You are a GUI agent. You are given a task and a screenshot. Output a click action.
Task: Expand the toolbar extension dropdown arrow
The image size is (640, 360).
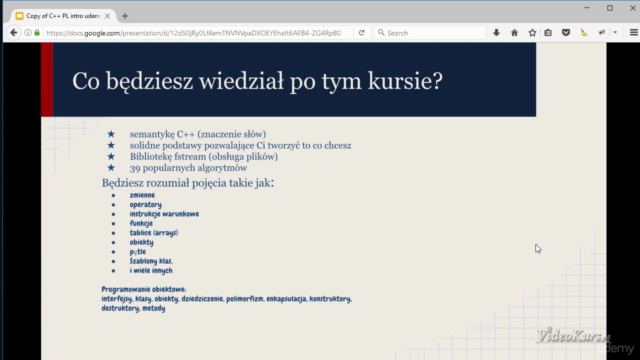click(615, 33)
